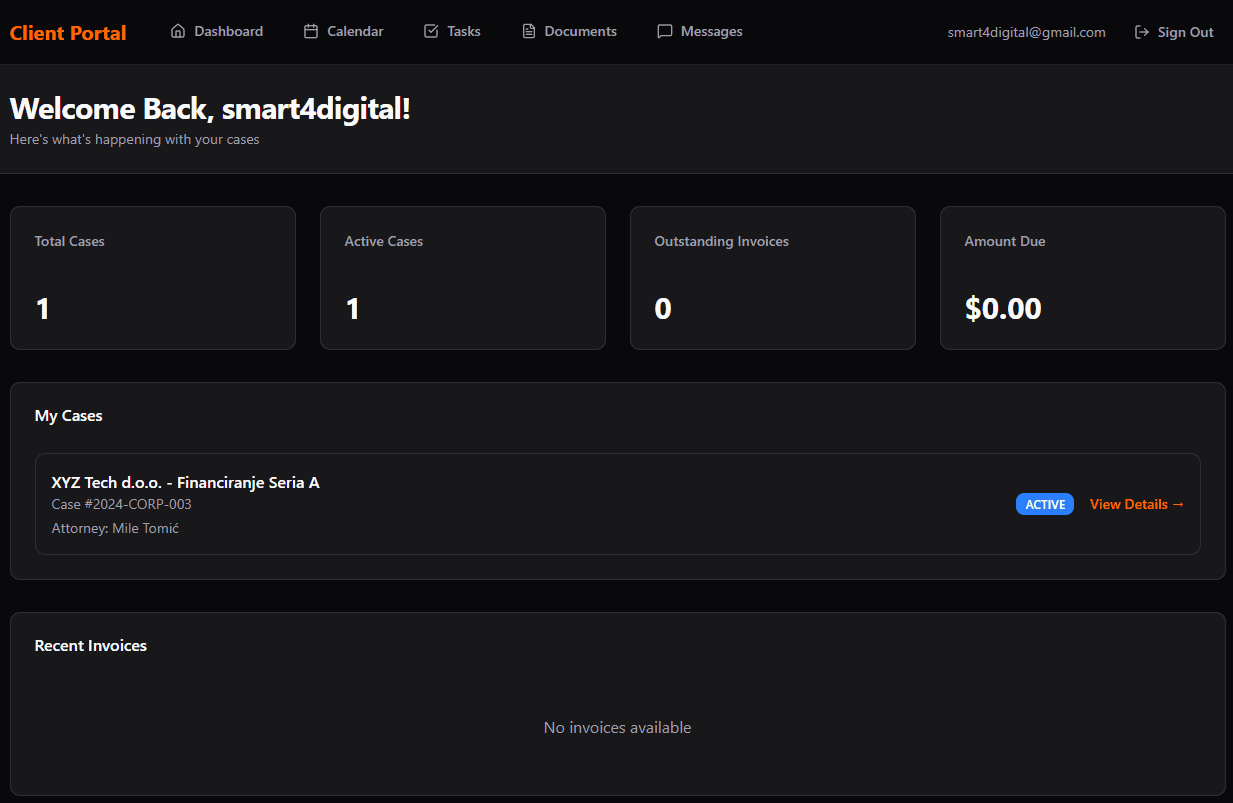Image resolution: width=1233 pixels, height=803 pixels.
Task: Click the chat bubble icon next to Messages
Action: pos(664,31)
